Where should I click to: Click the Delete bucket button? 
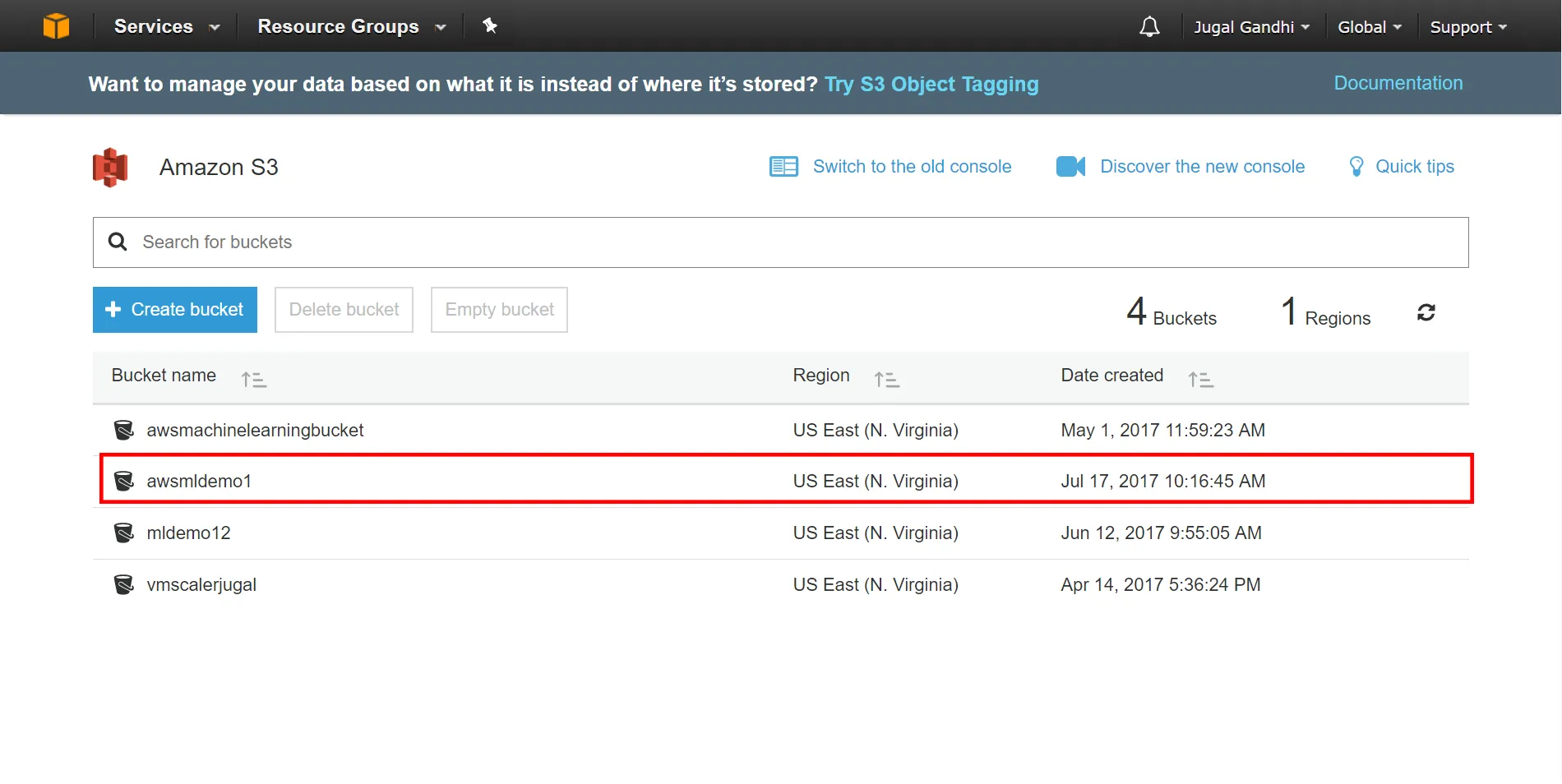[x=344, y=310]
